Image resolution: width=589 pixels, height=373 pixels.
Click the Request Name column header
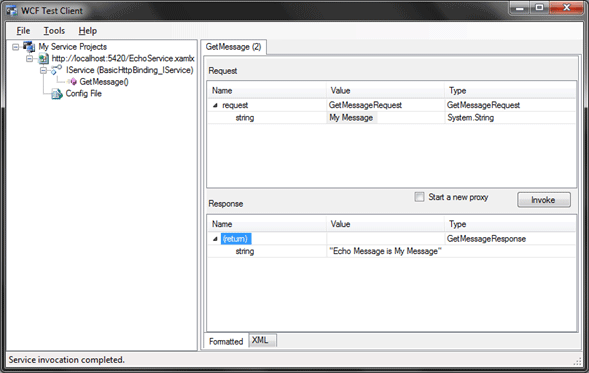pos(267,91)
